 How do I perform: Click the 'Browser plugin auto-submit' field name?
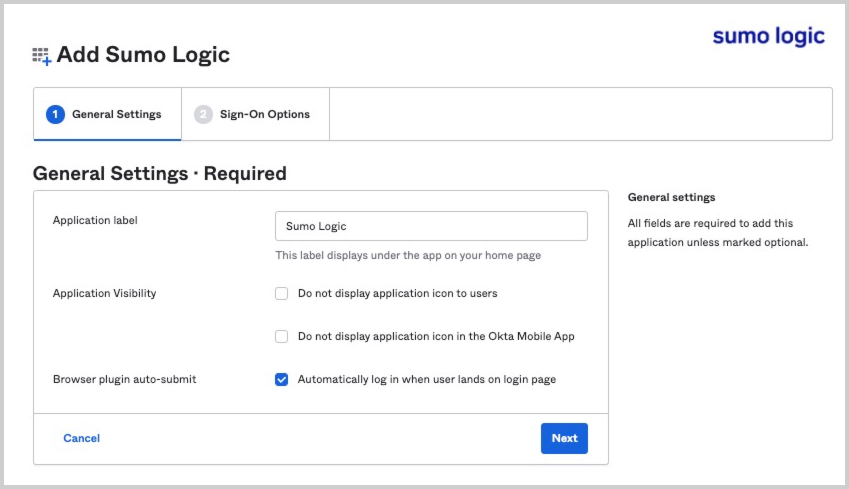click(x=124, y=380)
